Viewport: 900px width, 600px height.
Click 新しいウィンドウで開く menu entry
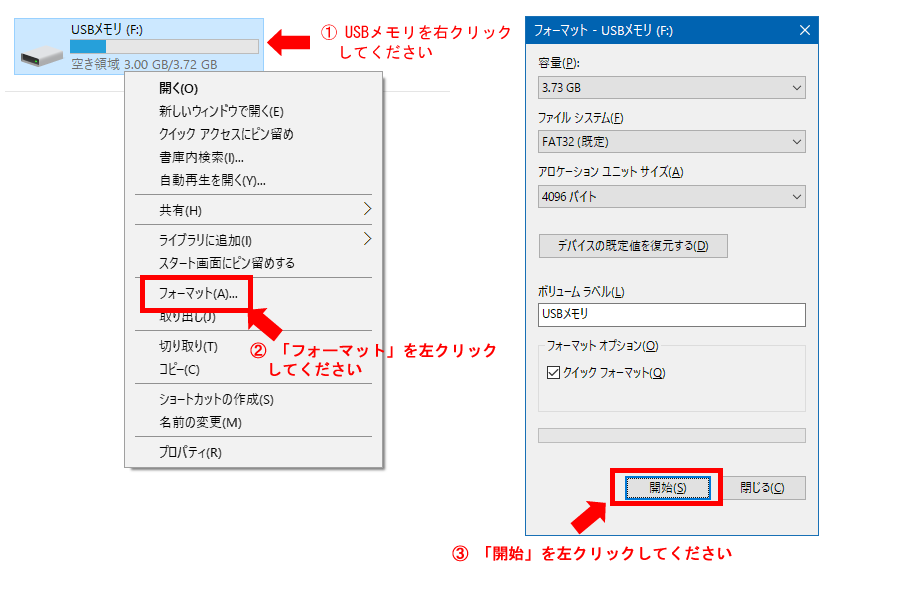[x=221, y=111]
